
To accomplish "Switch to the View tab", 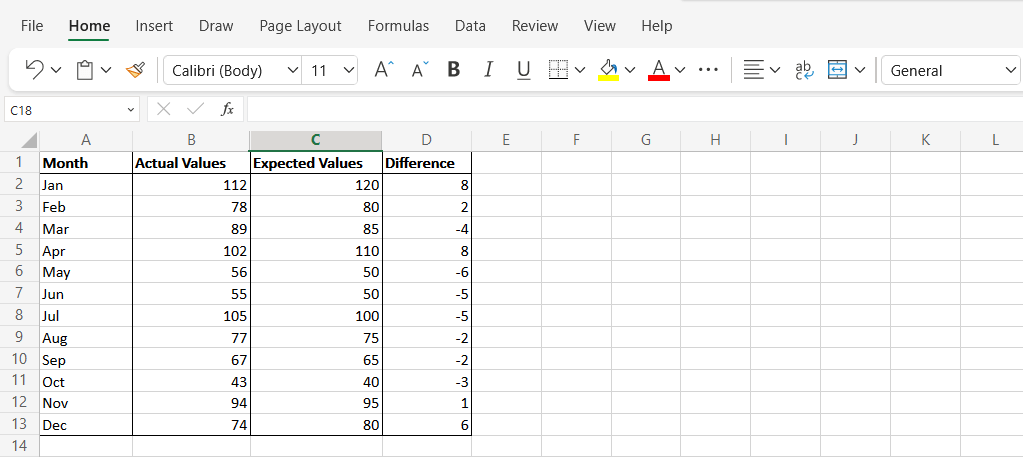I will click(x=600, y=26).
